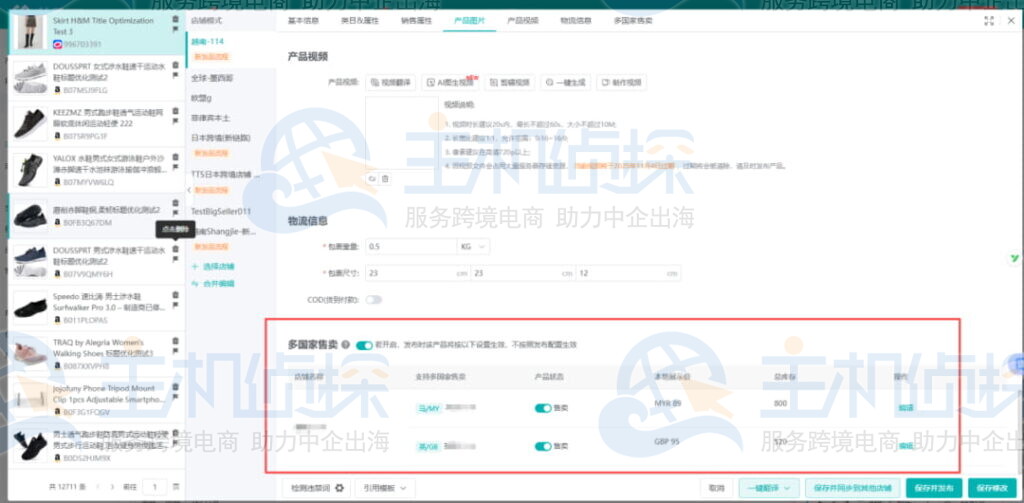Switch to the 基本信息 tab
Viewport: 1024px width, 503px height.
click(x=303, y=20)
